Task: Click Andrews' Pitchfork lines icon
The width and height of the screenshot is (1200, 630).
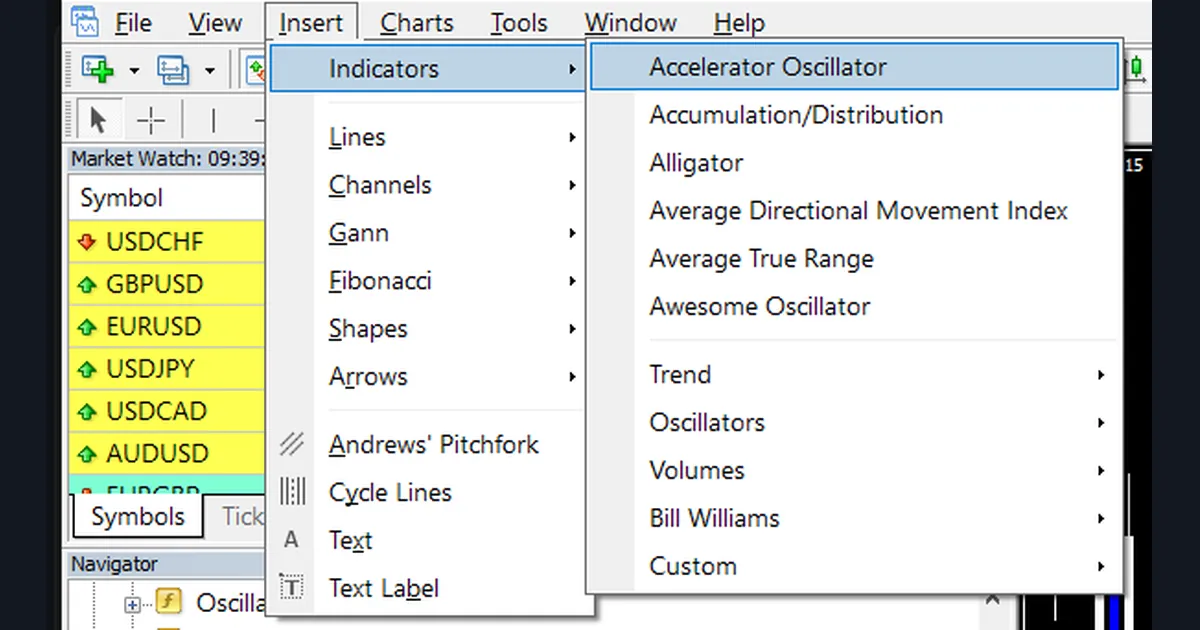Action: 291,444
